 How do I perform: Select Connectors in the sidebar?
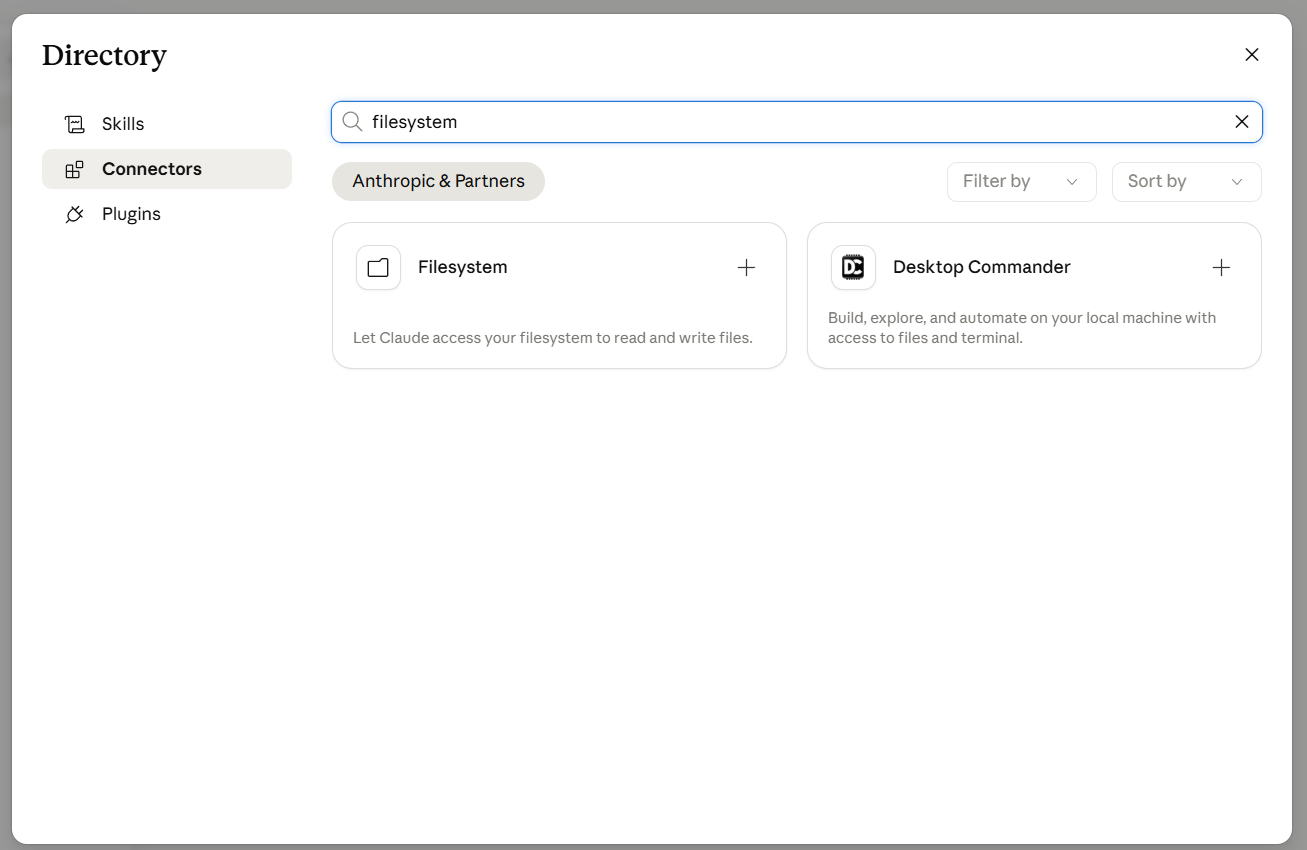coord(166,169)
